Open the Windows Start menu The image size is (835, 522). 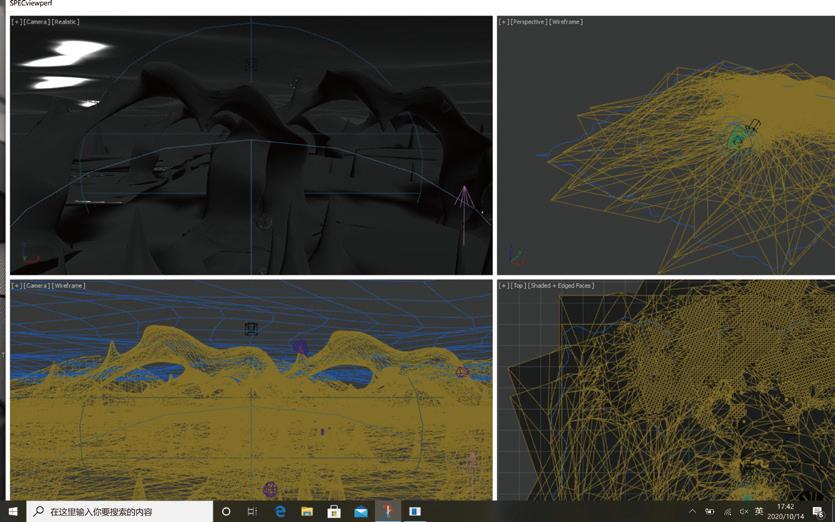[x=13, y=511]
